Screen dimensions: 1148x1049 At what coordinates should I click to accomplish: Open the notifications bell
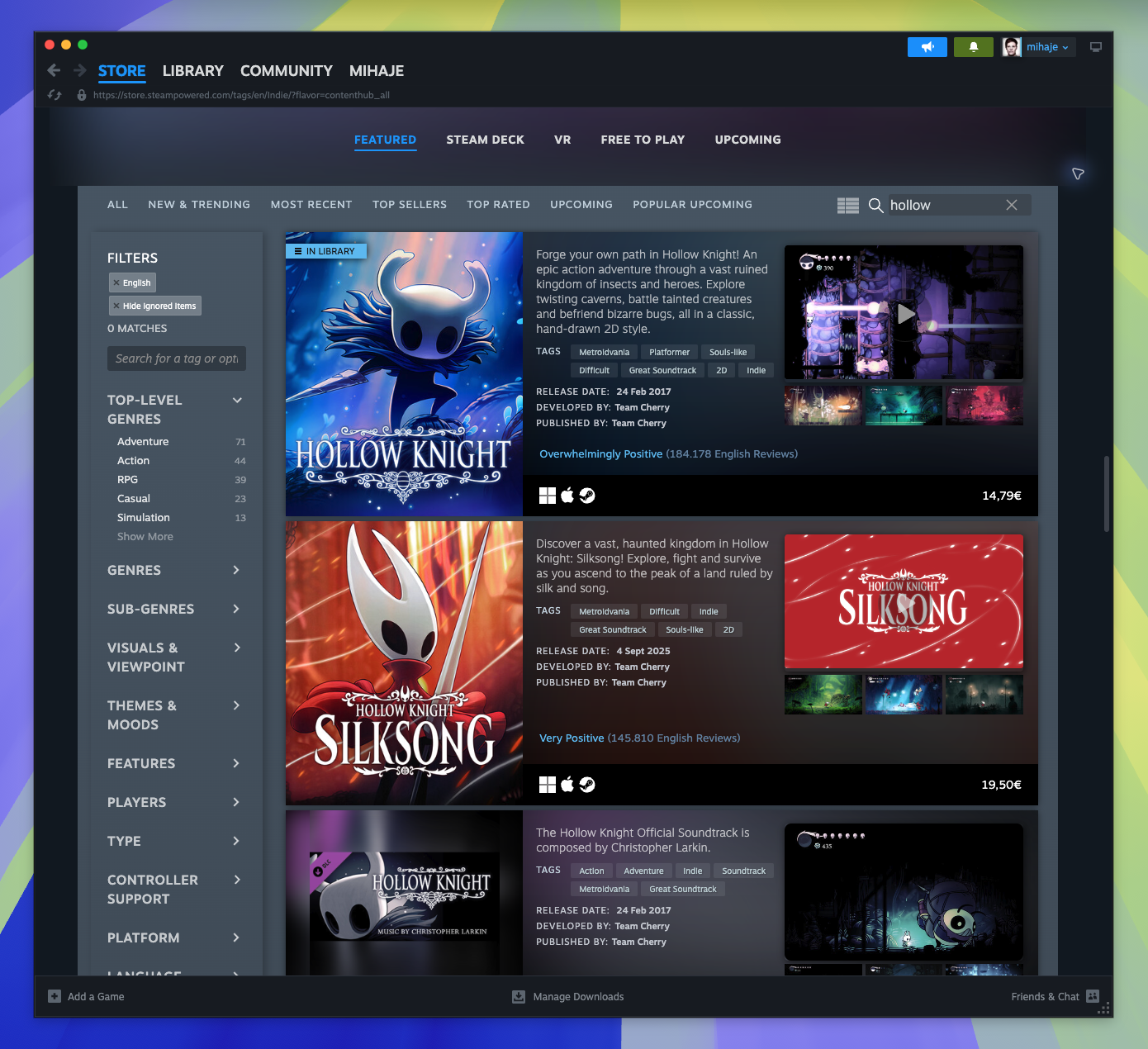(974, 47)
